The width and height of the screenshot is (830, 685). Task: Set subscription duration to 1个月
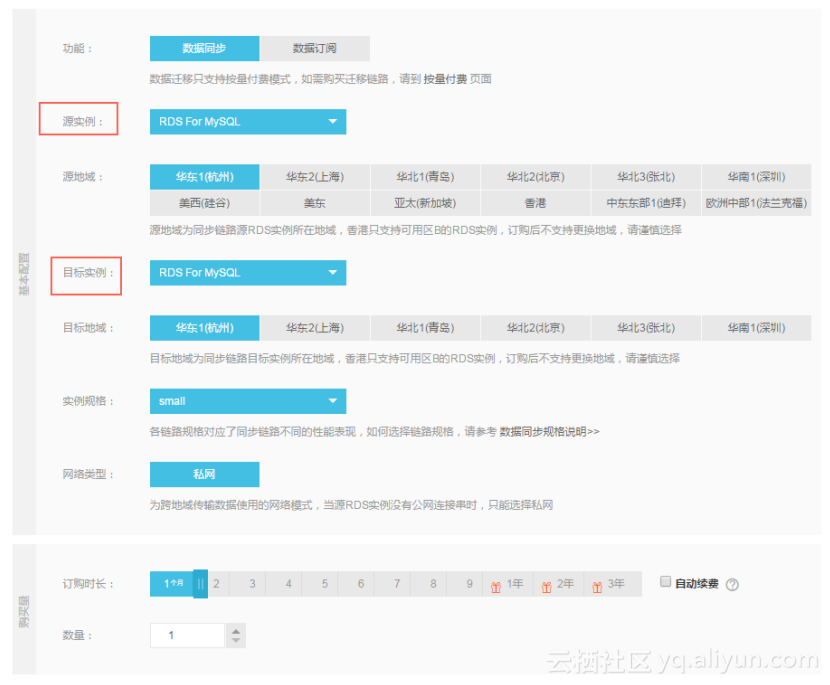point(172,584)
